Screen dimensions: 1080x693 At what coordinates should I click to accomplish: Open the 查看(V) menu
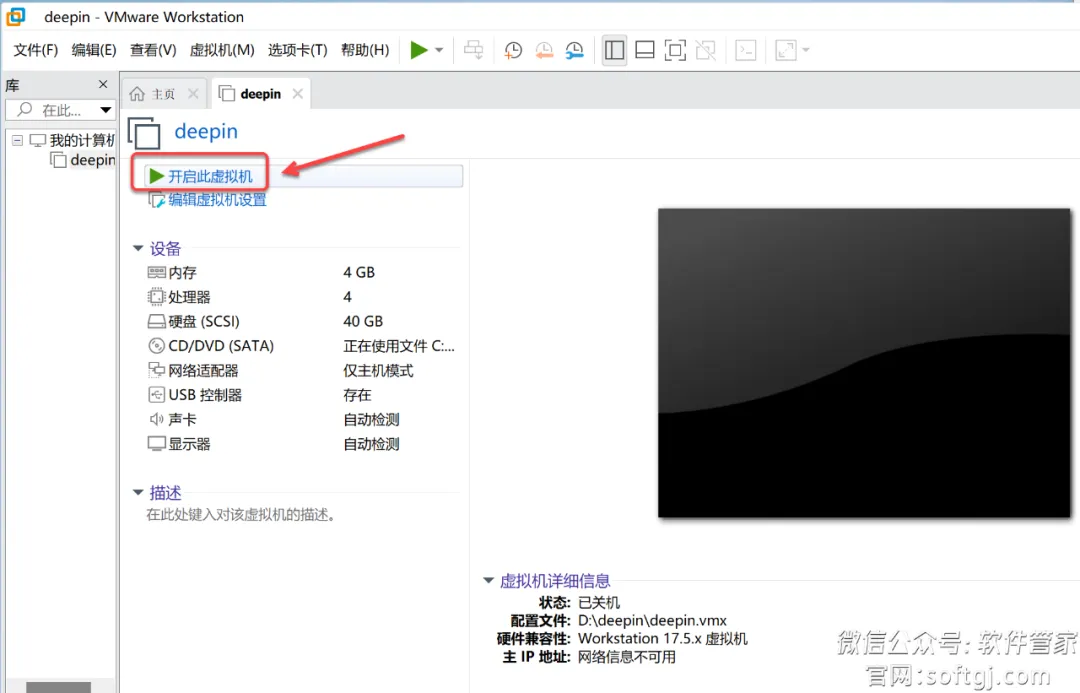(153, 50)
